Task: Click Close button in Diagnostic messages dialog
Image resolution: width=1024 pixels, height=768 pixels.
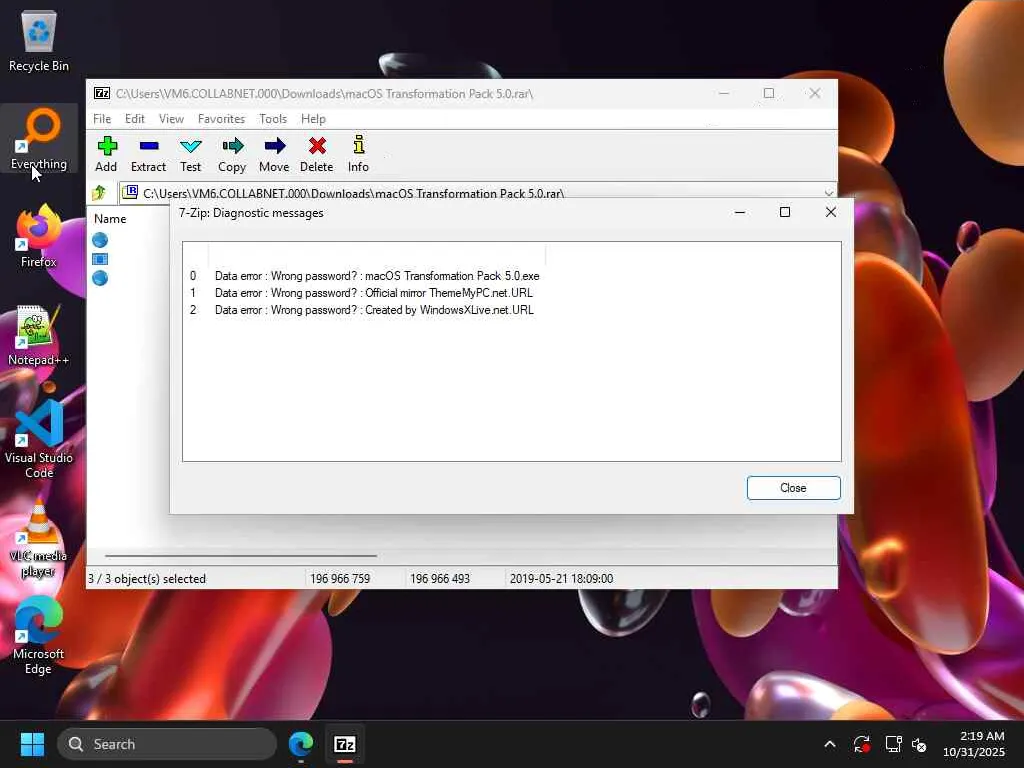Action: pyautogui.click(x=793, y=488)
